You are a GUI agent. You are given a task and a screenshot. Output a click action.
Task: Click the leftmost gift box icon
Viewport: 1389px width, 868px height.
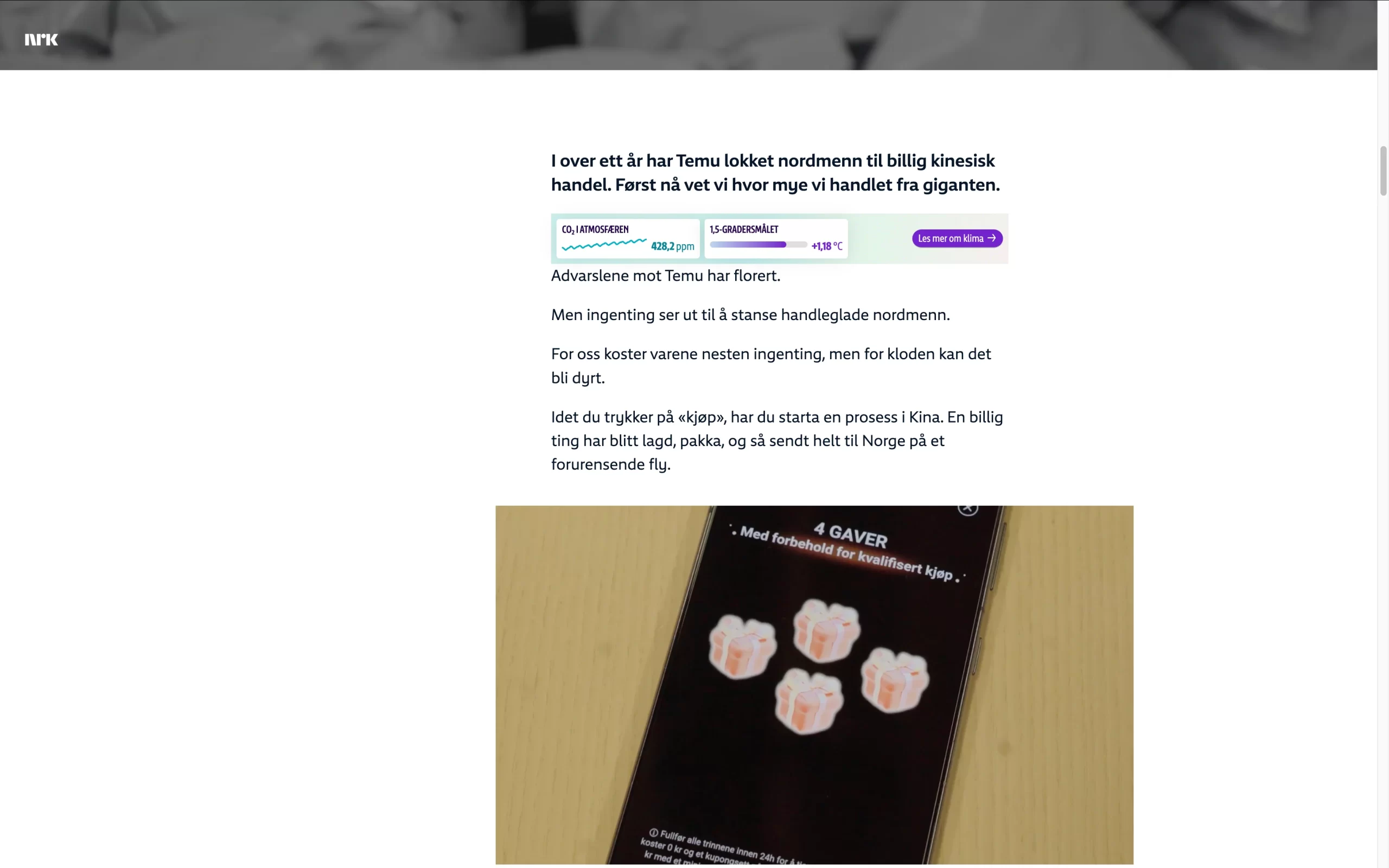tap(742, 647)
